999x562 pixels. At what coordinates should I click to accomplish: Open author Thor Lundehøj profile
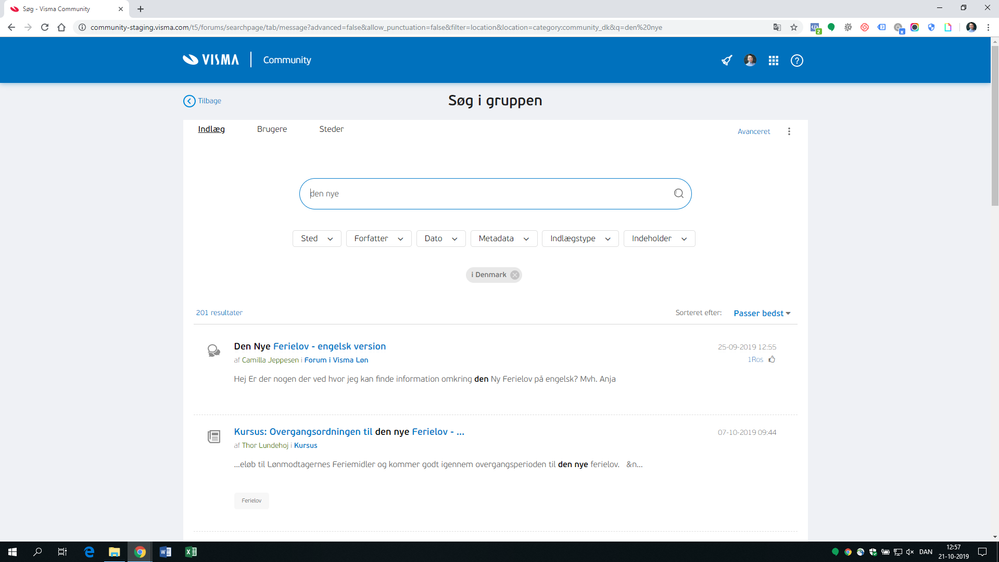[x=265, y=445]
